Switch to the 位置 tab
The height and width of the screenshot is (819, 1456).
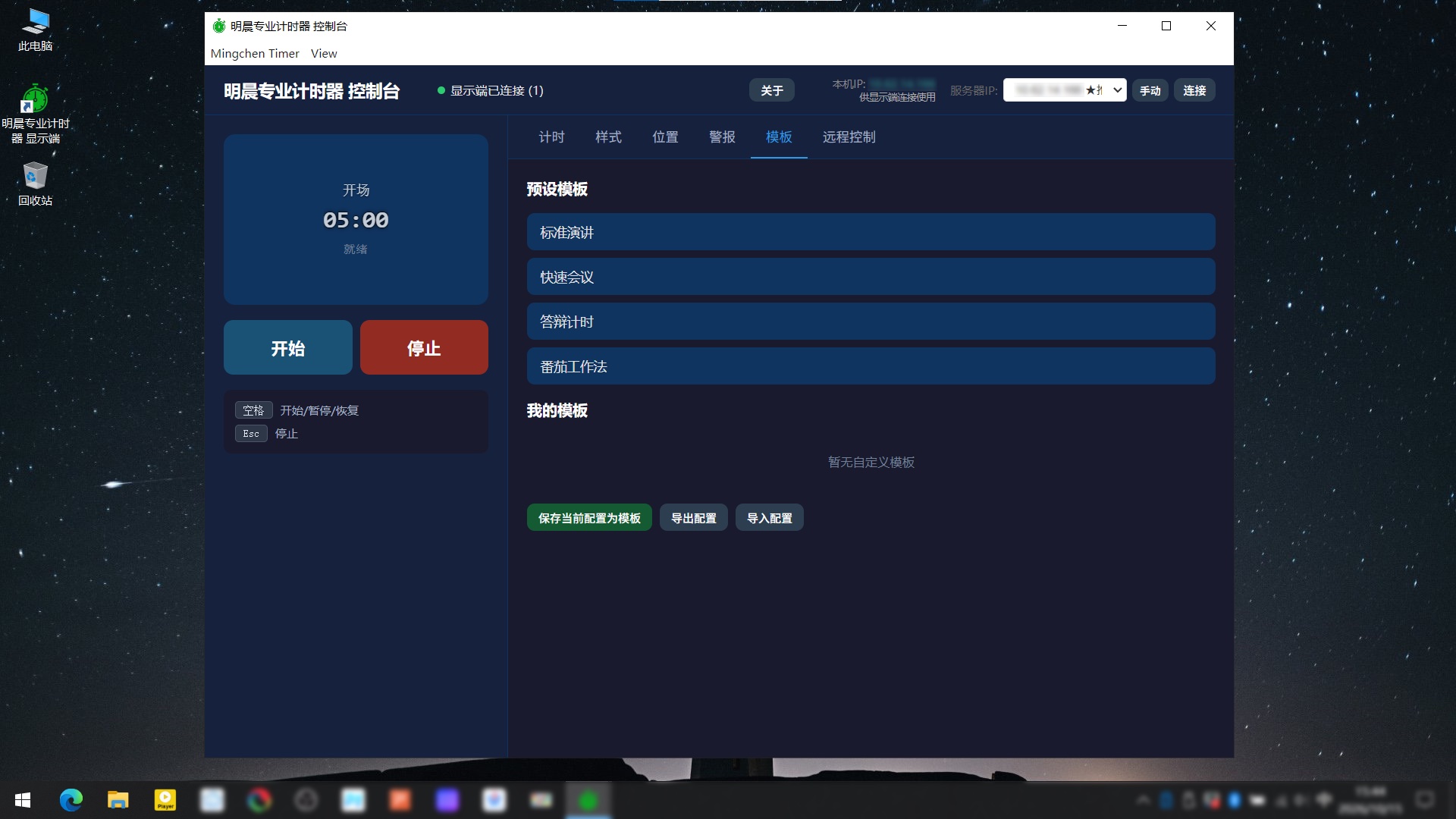[665, 136]
